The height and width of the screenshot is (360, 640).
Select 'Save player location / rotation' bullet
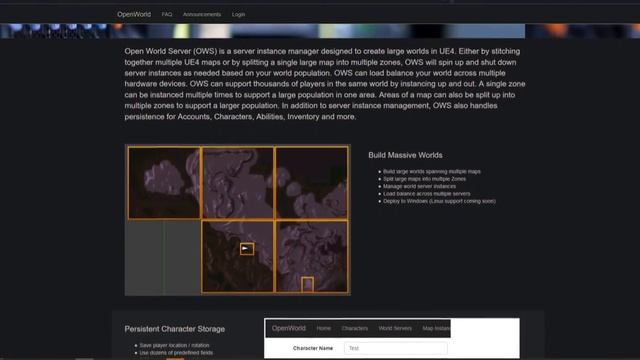tap(174, 345)
